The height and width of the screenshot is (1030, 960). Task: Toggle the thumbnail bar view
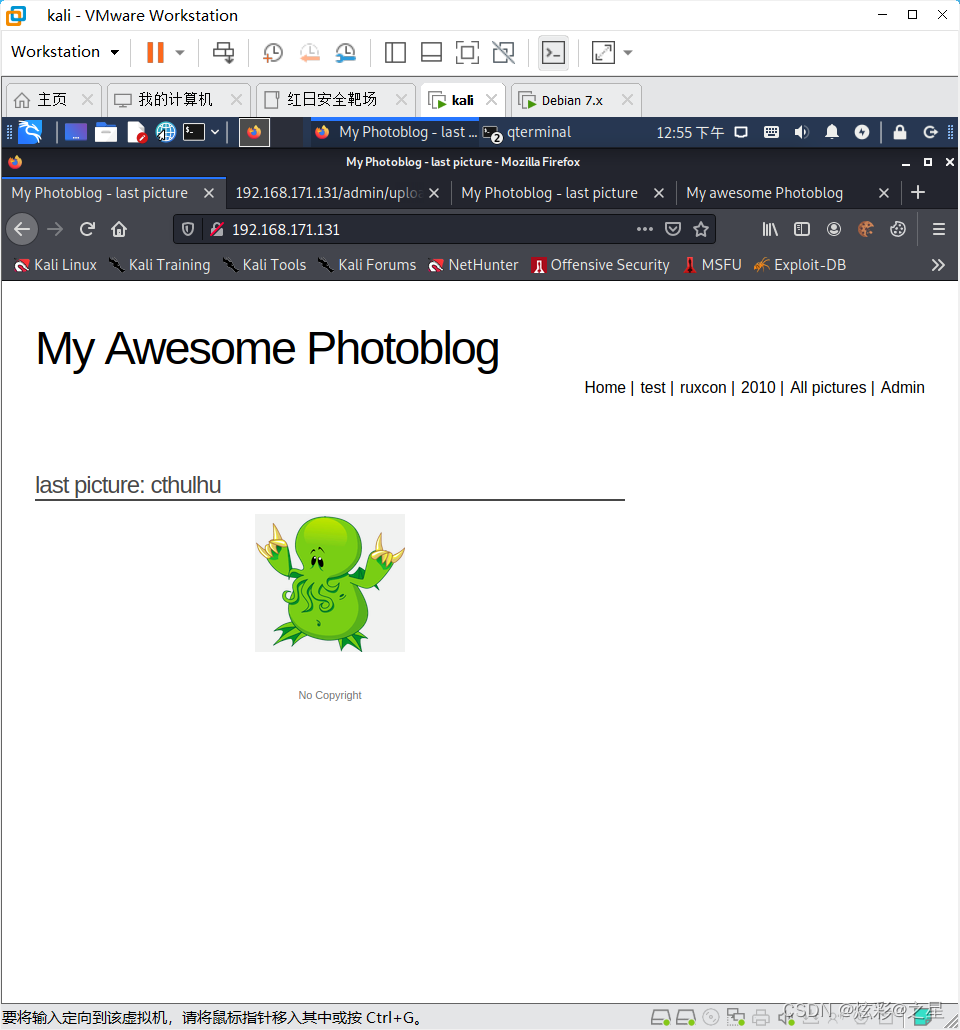[431, 53]
